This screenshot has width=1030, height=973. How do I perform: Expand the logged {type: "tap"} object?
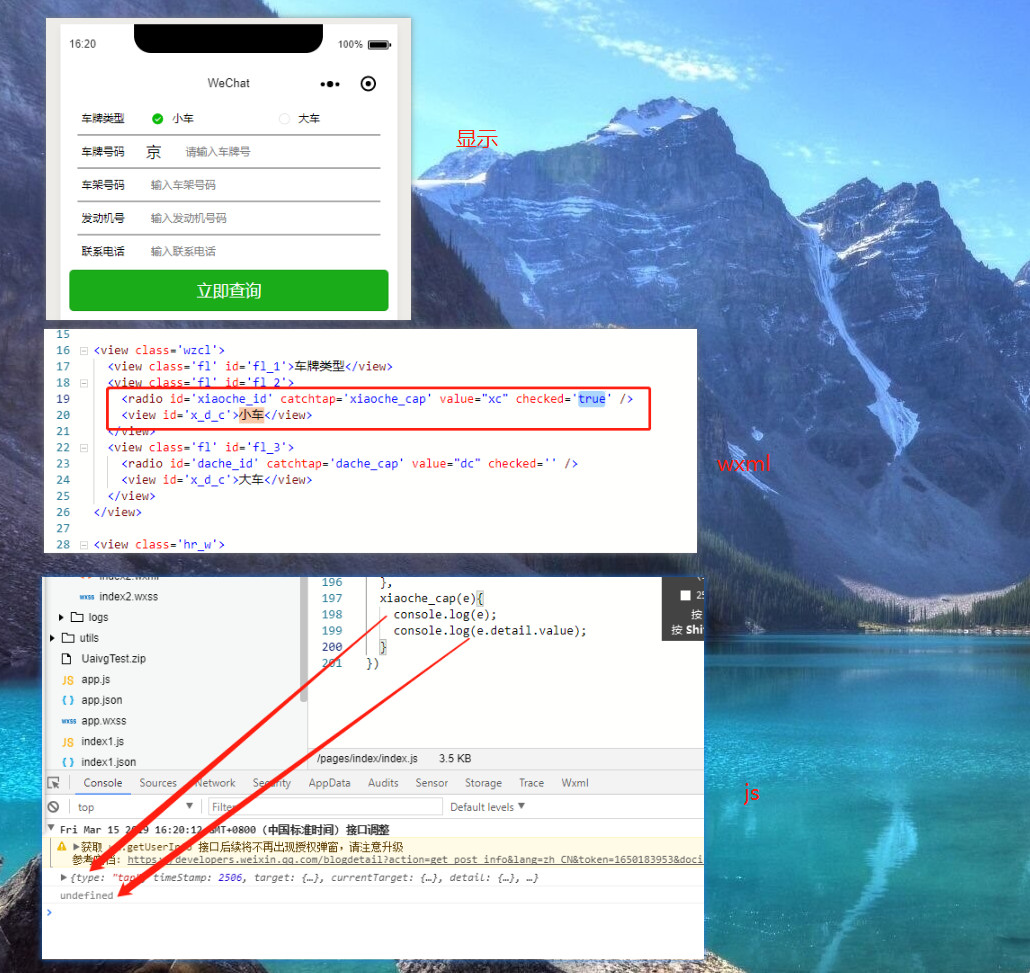(64, 877)
